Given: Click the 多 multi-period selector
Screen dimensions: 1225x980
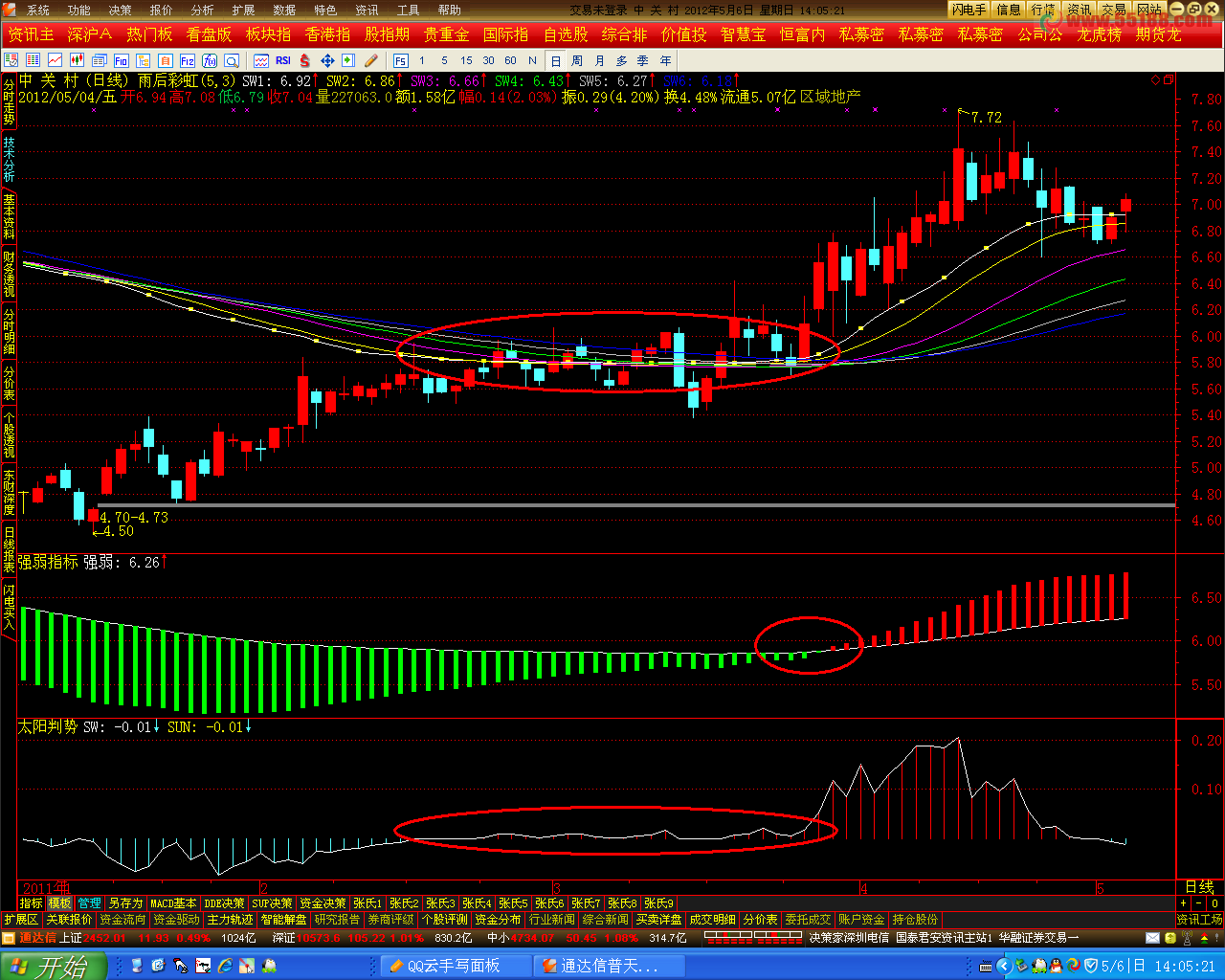Looking at the screenshot, I should (x=621, y=60).
